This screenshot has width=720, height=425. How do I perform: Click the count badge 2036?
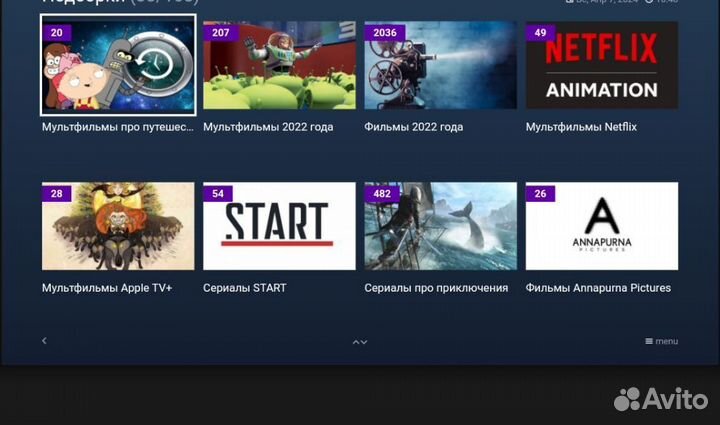tap(385, 33)
